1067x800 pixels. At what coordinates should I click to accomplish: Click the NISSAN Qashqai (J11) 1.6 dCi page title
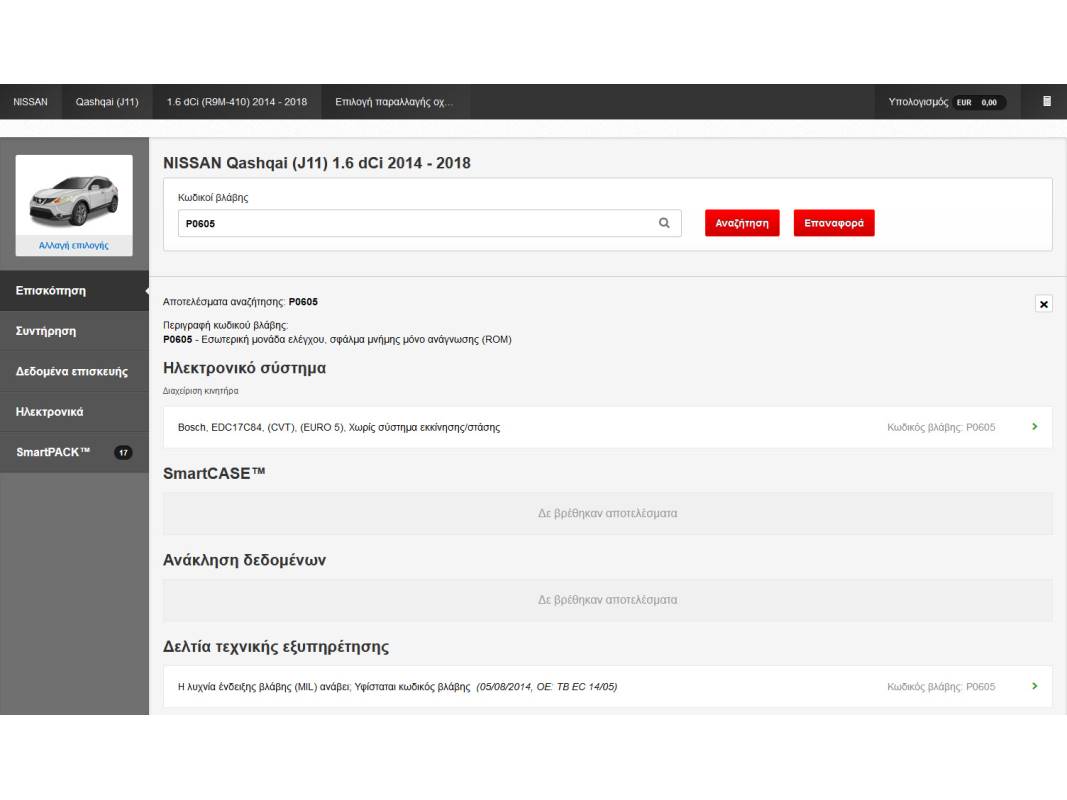[x=316, y=163]
